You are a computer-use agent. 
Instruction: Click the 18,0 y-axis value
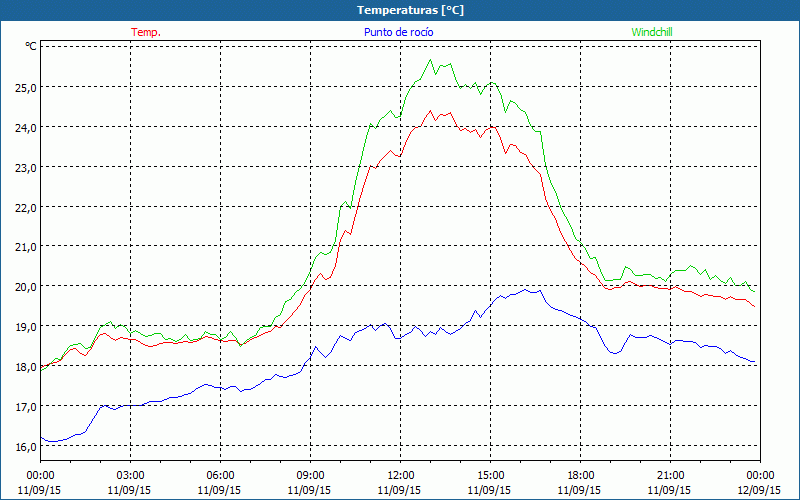[x=27, y=367]
